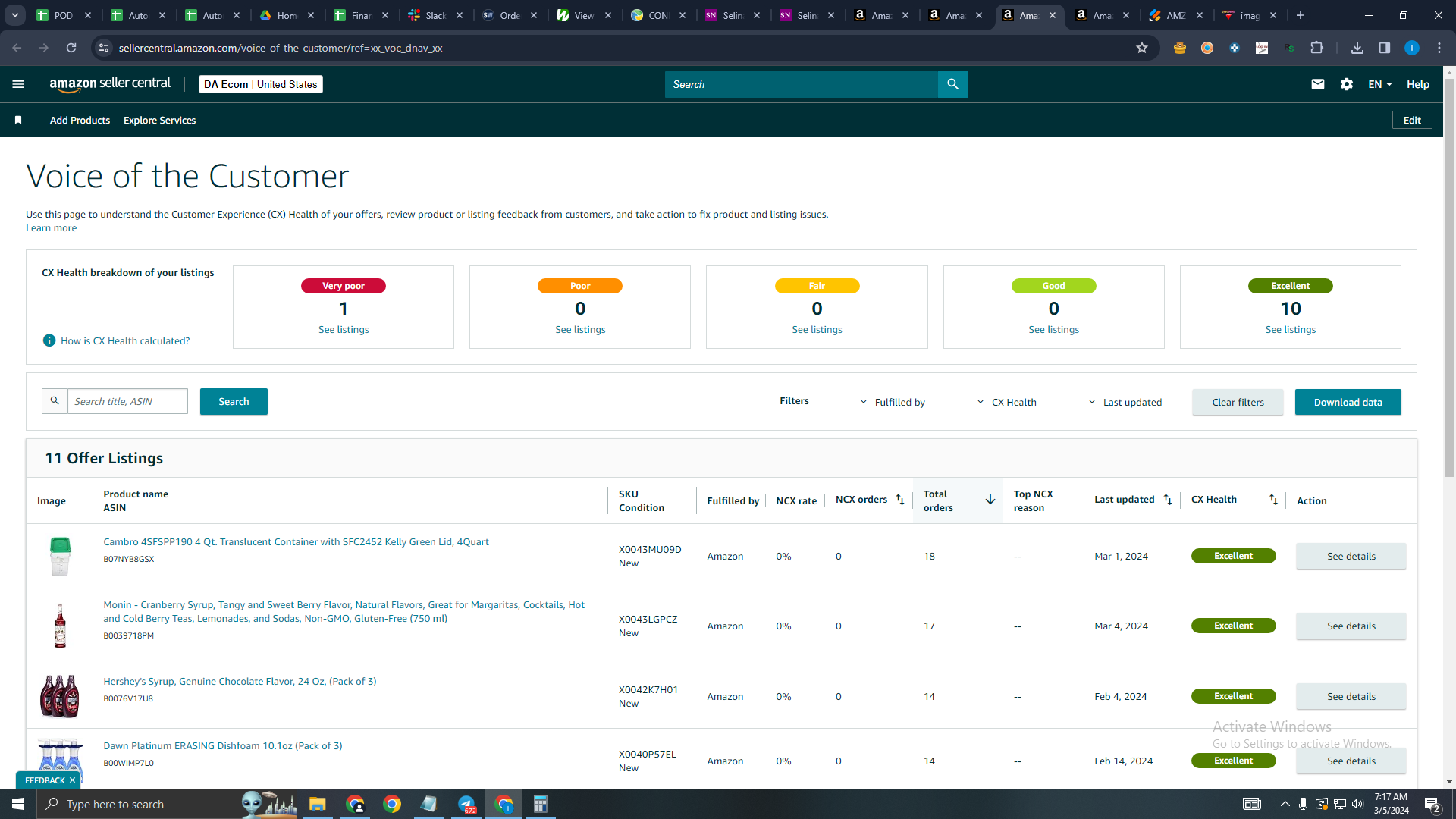Viewport: 1456px width, 819px height.
Task: Click the FEEDBACK tab close icon
Action: point(73,780)
